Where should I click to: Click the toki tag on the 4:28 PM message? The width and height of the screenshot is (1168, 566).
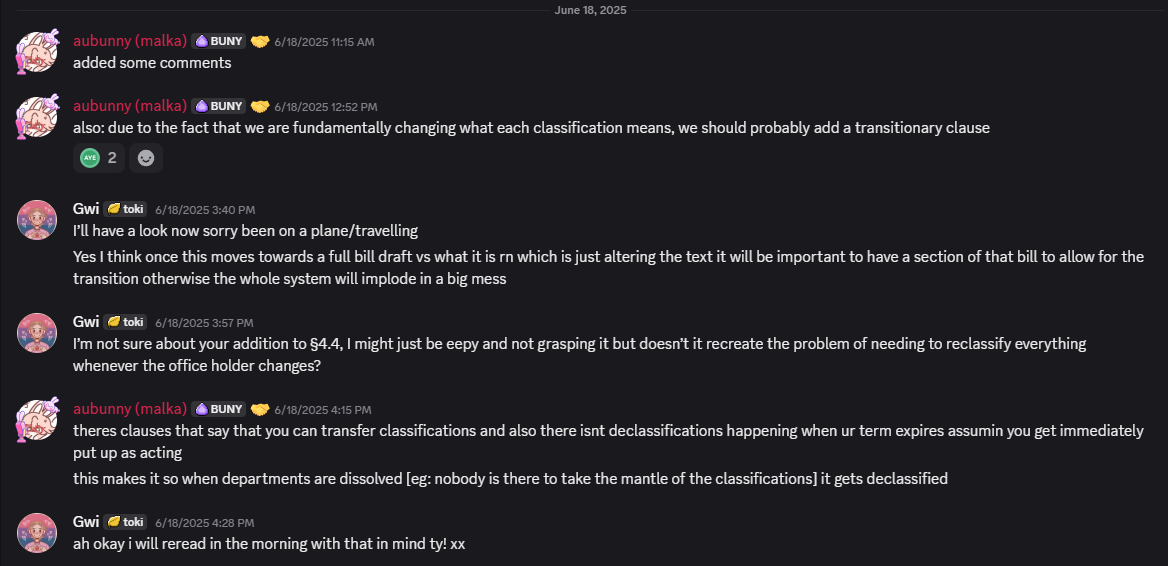point(126,522)
